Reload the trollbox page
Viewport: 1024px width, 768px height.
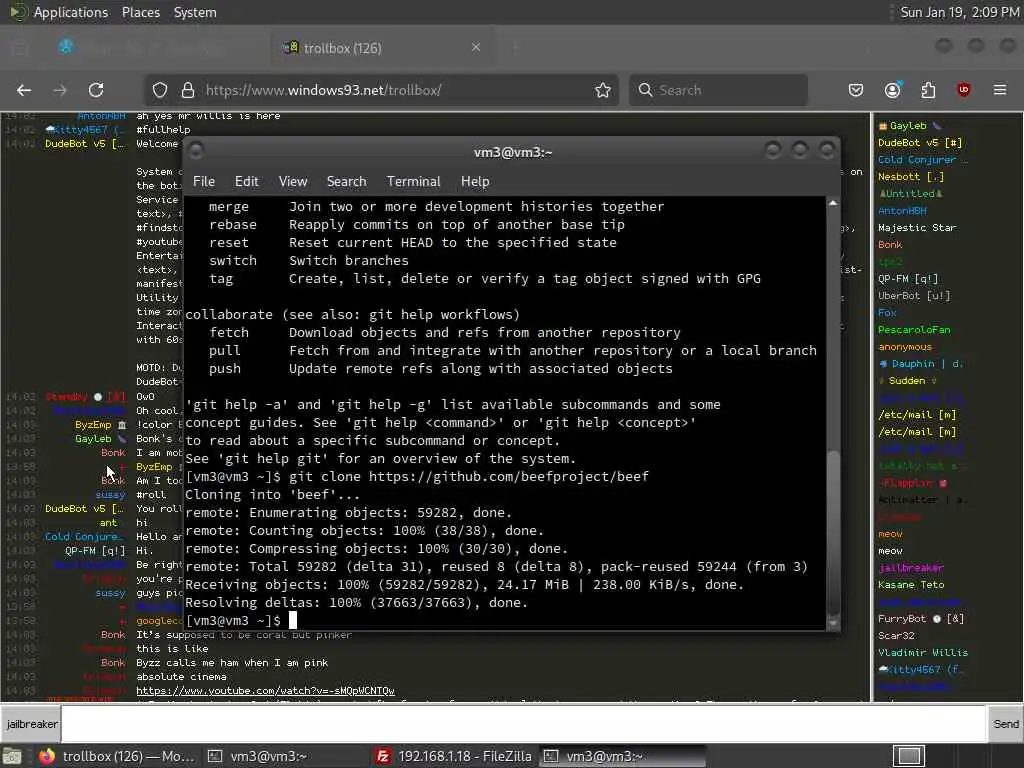pyautogui.click(x=96, y=90)
